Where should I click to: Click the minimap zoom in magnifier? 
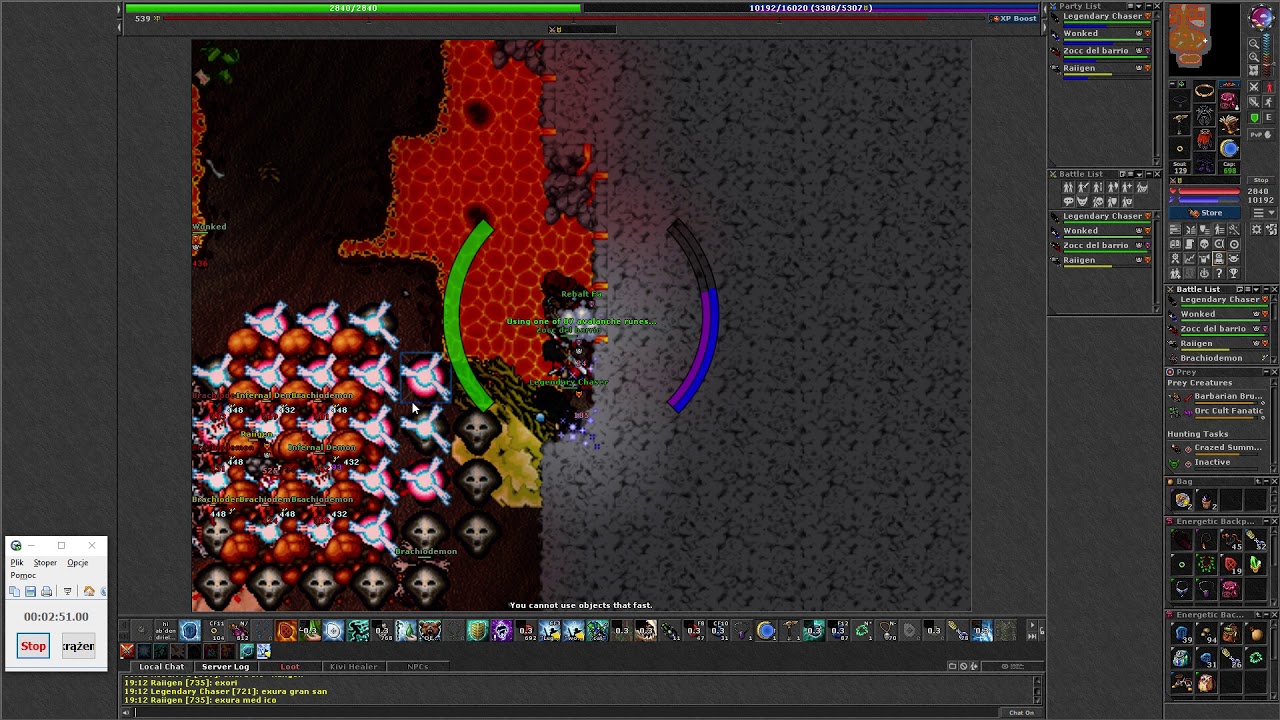click(x=1254, y=56)
